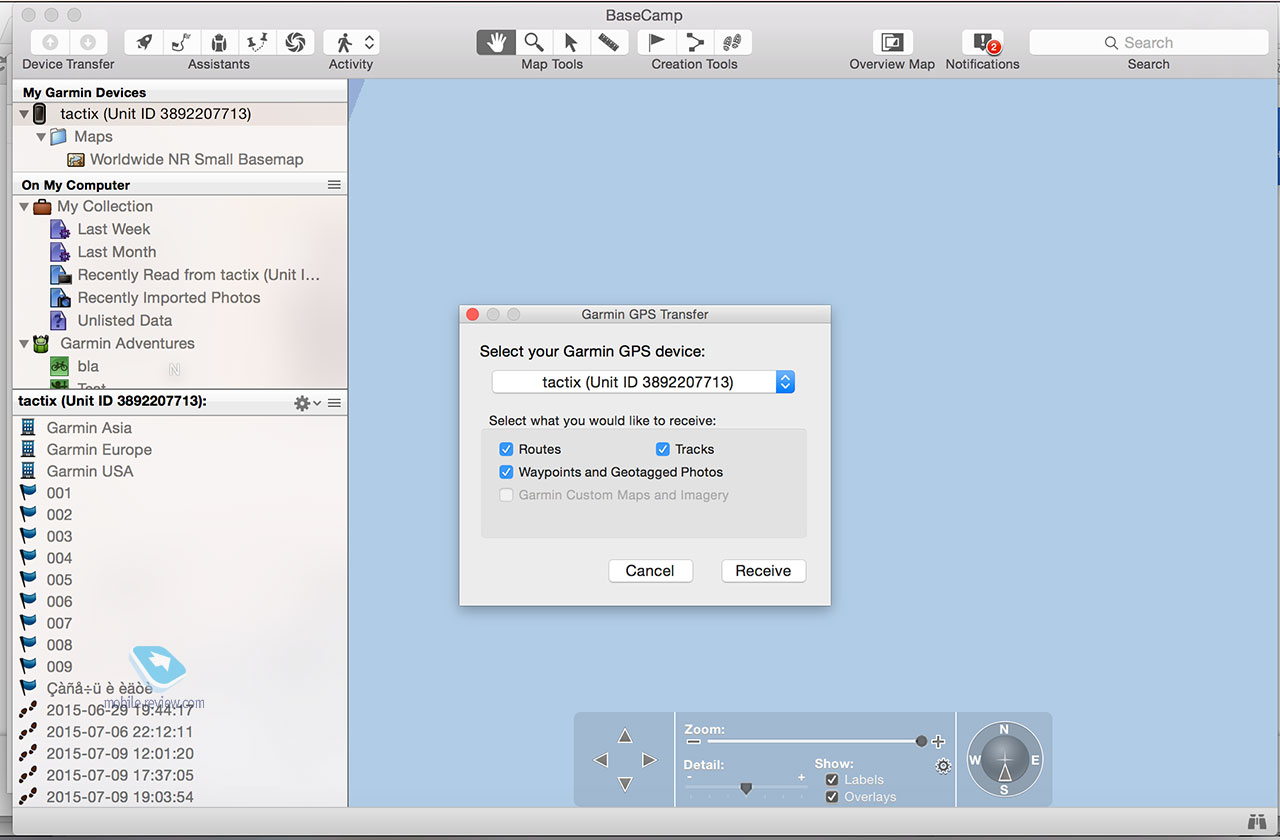Open the gear dropdown in tactix list header

coord(307,403)
